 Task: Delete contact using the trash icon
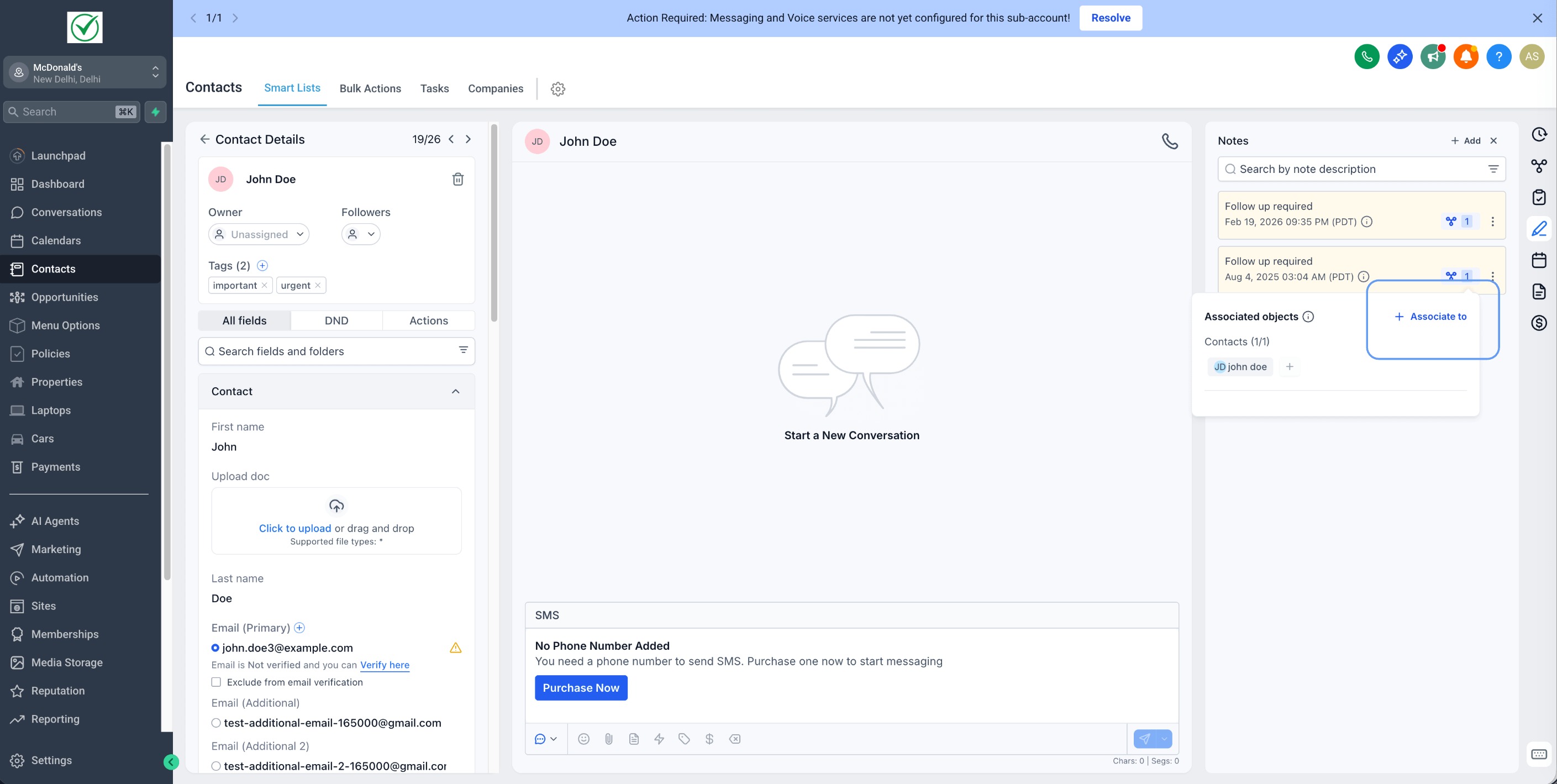[457, 179]
